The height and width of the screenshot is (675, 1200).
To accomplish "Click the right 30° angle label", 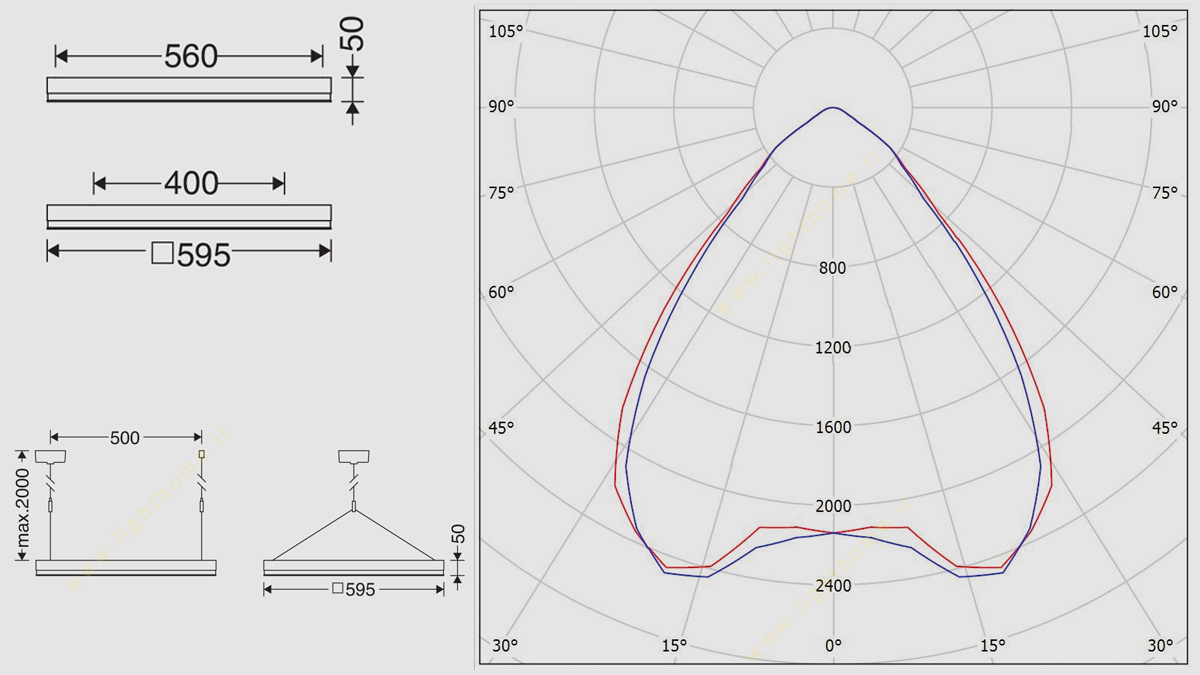I will [1160, 646].
